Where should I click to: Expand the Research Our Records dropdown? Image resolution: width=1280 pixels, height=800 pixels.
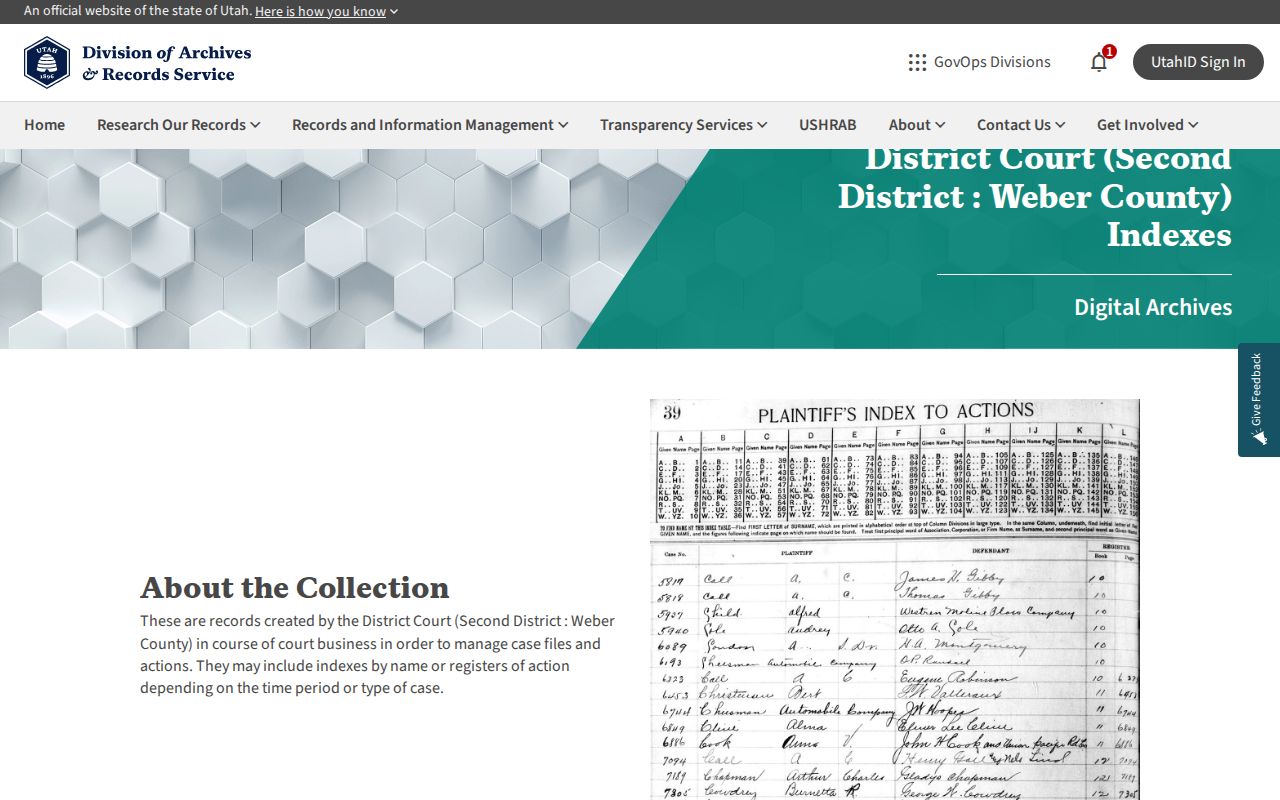(x=179, y=125)
